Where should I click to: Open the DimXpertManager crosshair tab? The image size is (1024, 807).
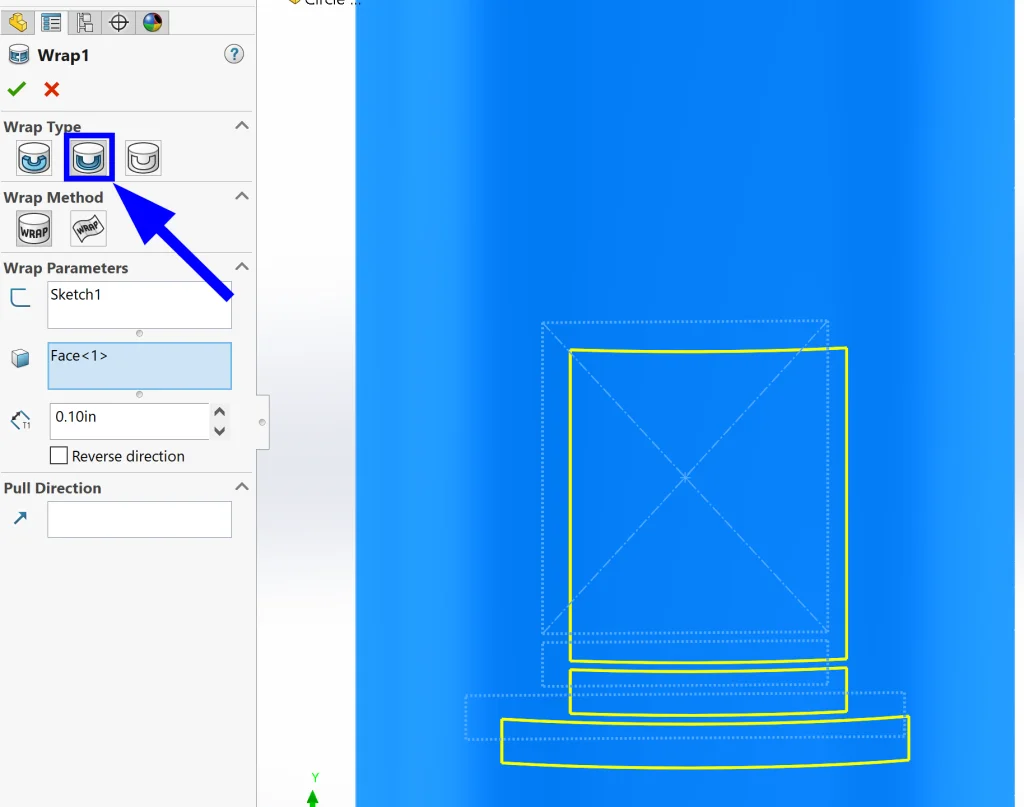119,23
